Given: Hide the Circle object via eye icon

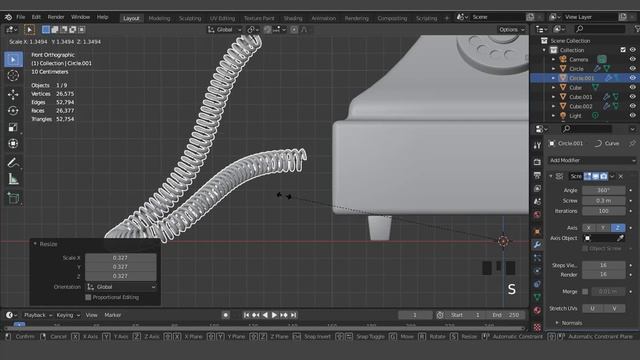Looking at the screenshot, I should 633,69.
